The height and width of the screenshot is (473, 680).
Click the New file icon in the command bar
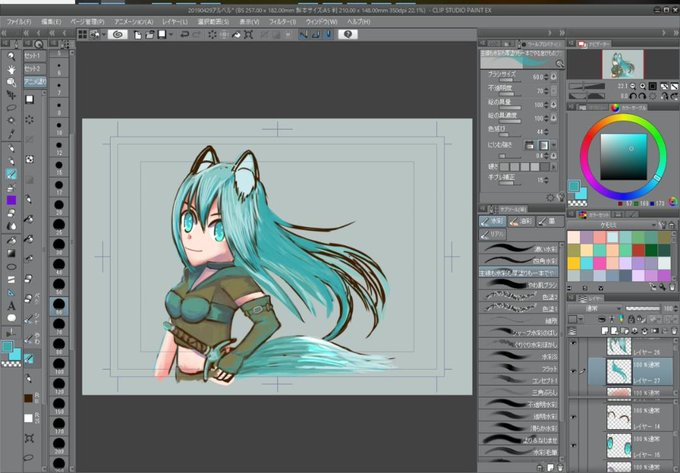click(137, 35)
